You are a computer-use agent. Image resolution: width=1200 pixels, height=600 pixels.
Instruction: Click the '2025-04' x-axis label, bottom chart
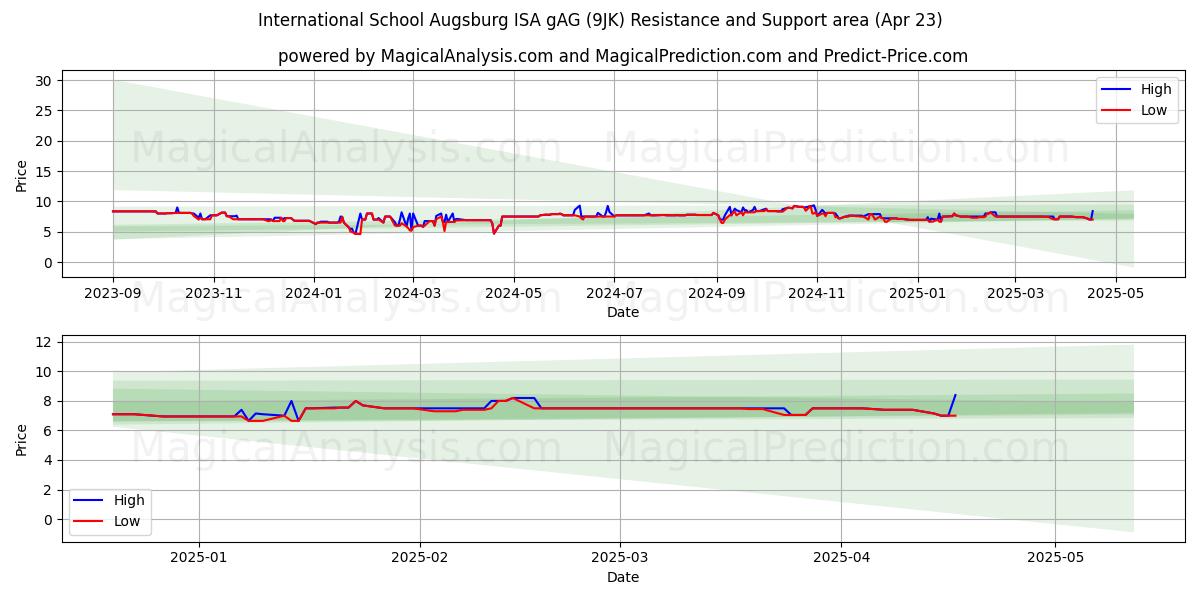click(841, 557)
